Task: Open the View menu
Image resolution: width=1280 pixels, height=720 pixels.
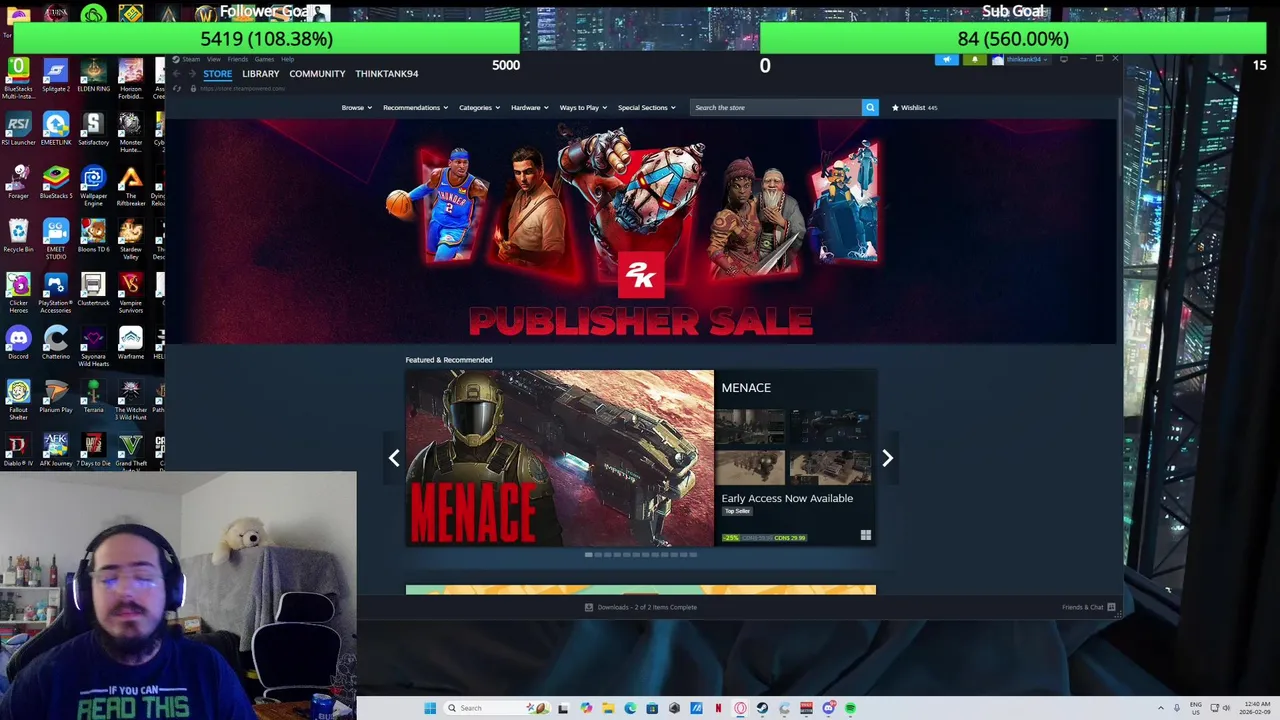Action: click(x=214, y=59)
